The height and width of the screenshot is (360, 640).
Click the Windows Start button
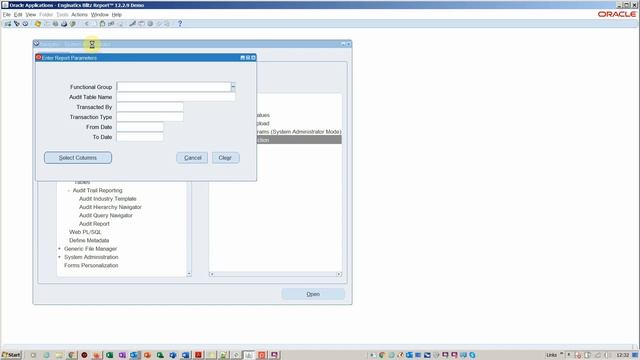tap(11, 355)
